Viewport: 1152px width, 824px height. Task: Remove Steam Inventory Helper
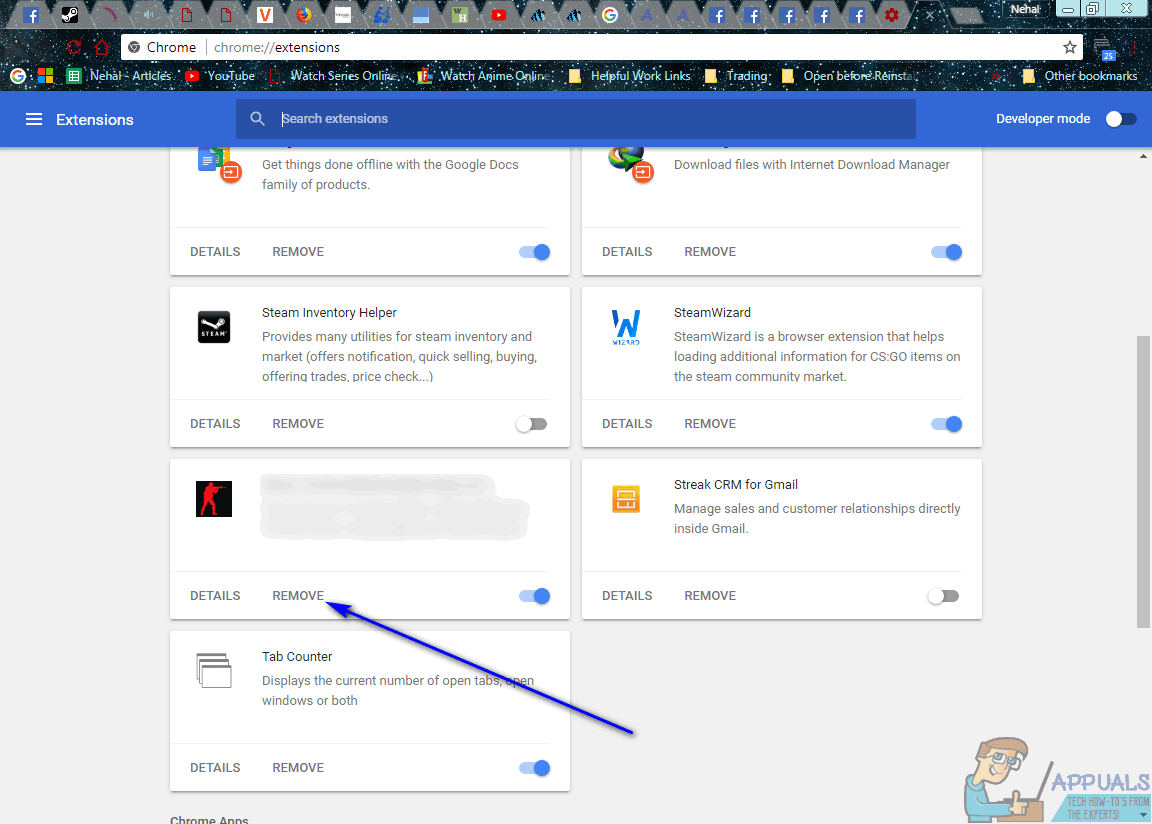click(x=298, y=424)
